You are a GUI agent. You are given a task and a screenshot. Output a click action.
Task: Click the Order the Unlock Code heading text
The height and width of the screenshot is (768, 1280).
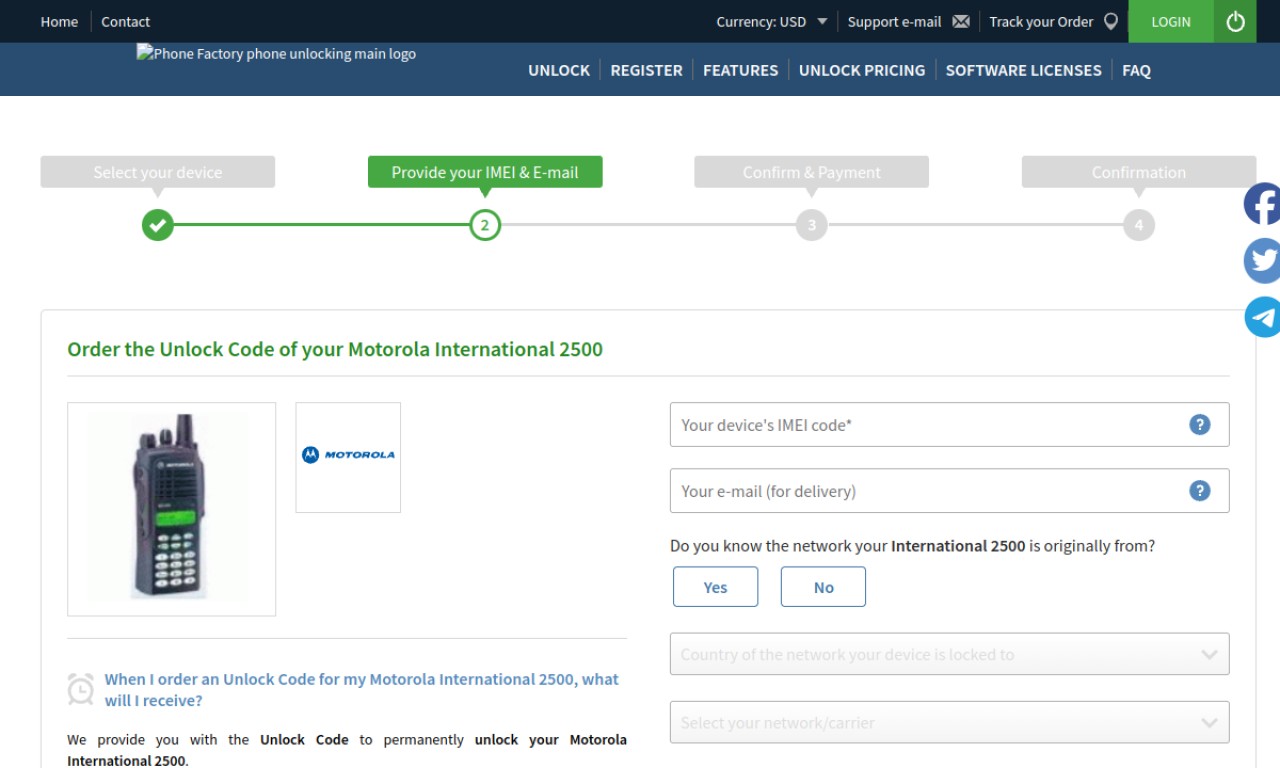click(335, 349)
